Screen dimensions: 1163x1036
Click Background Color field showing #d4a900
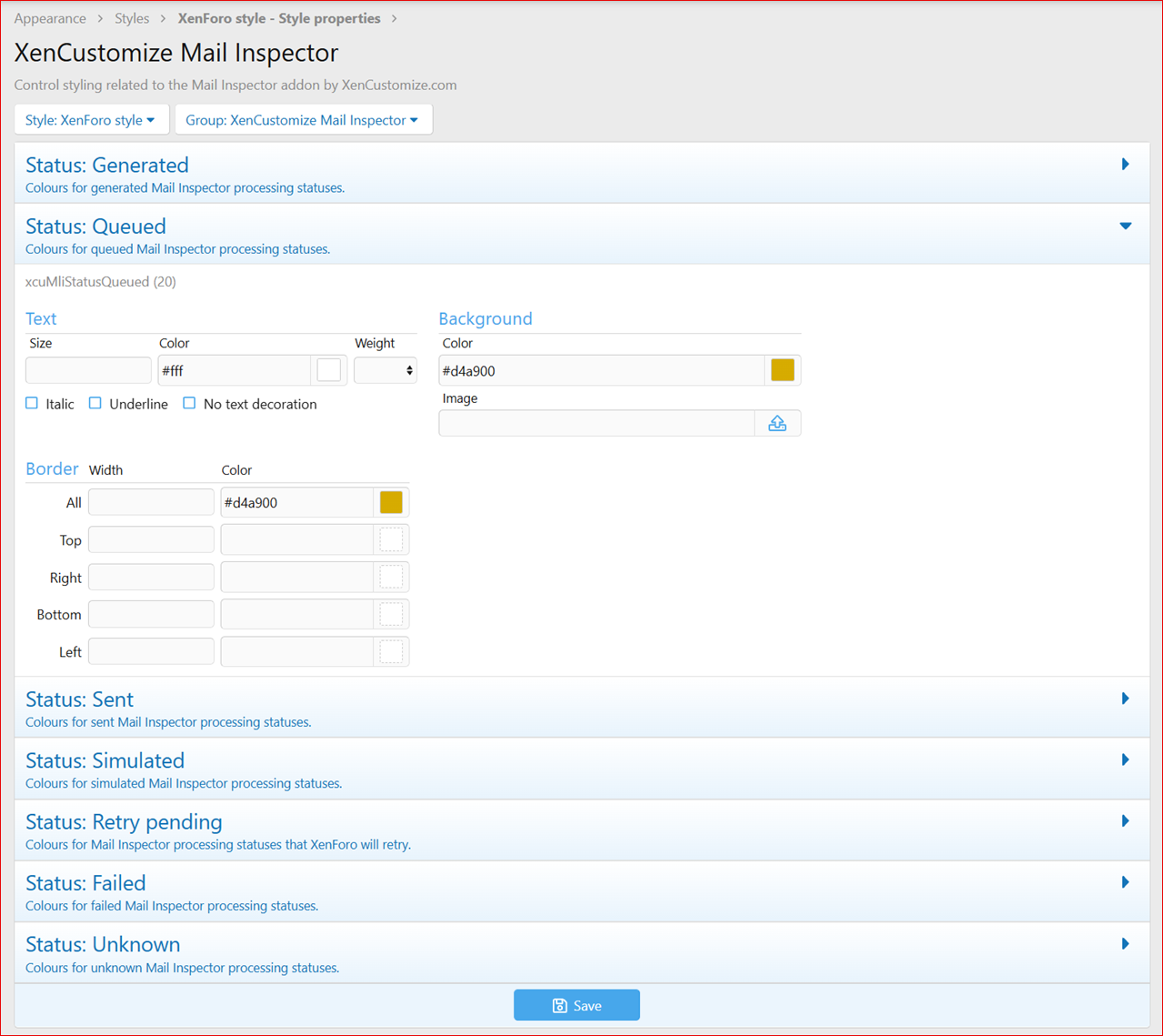click(x=601, y=370)
